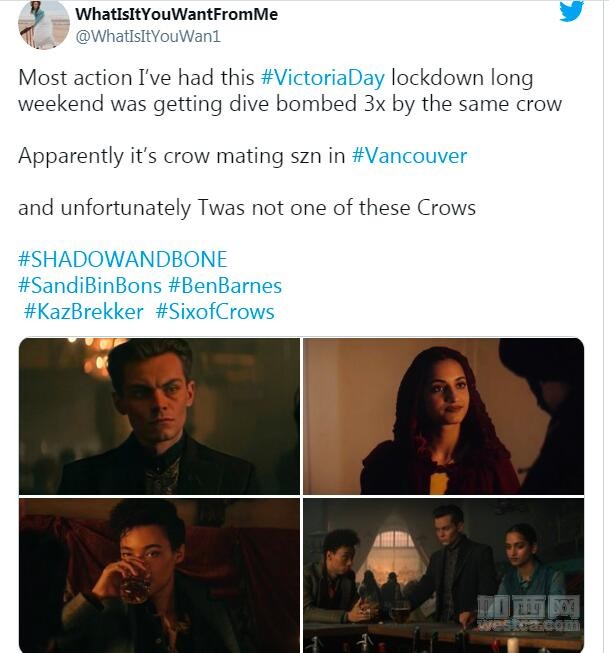Open the #SandiBinBons hashtag
609x653 pixels.
tap(90, 286)
